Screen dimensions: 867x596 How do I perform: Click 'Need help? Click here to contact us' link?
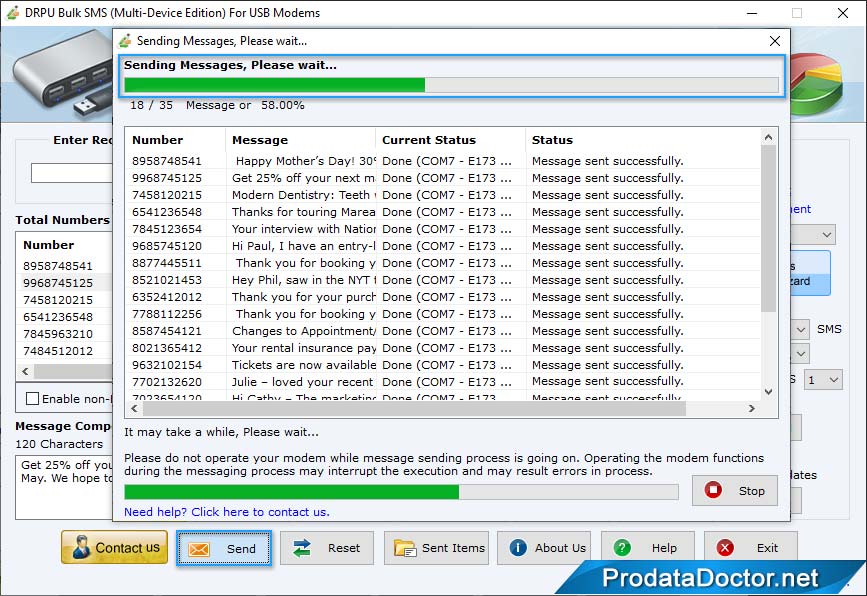click(227, 512)
